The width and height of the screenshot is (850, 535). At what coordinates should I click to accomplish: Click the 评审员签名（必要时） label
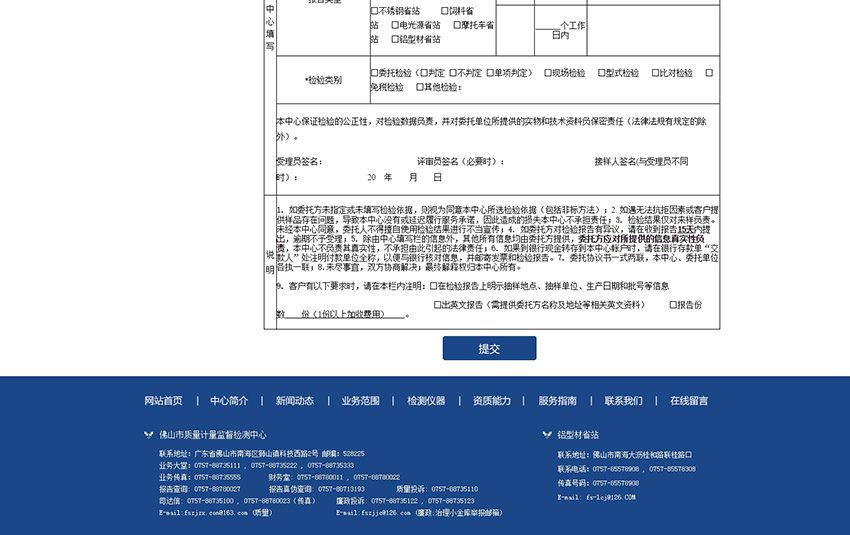point(461,162)
